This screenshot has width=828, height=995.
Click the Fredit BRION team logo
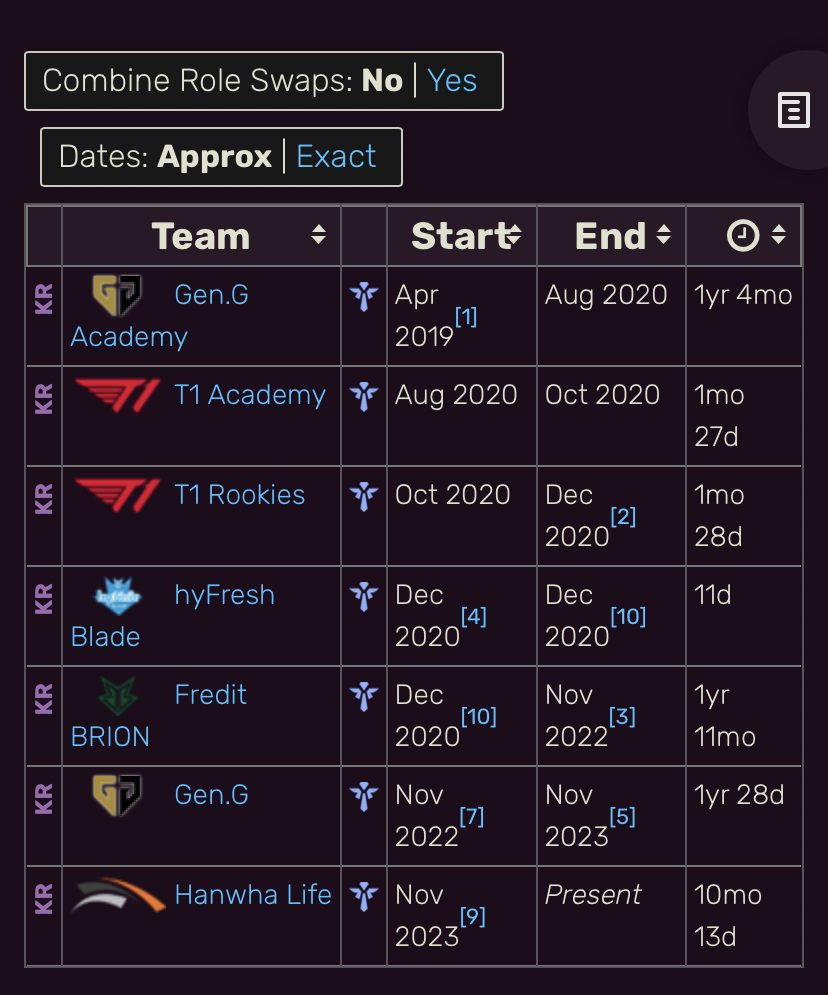tap(117, 695)
